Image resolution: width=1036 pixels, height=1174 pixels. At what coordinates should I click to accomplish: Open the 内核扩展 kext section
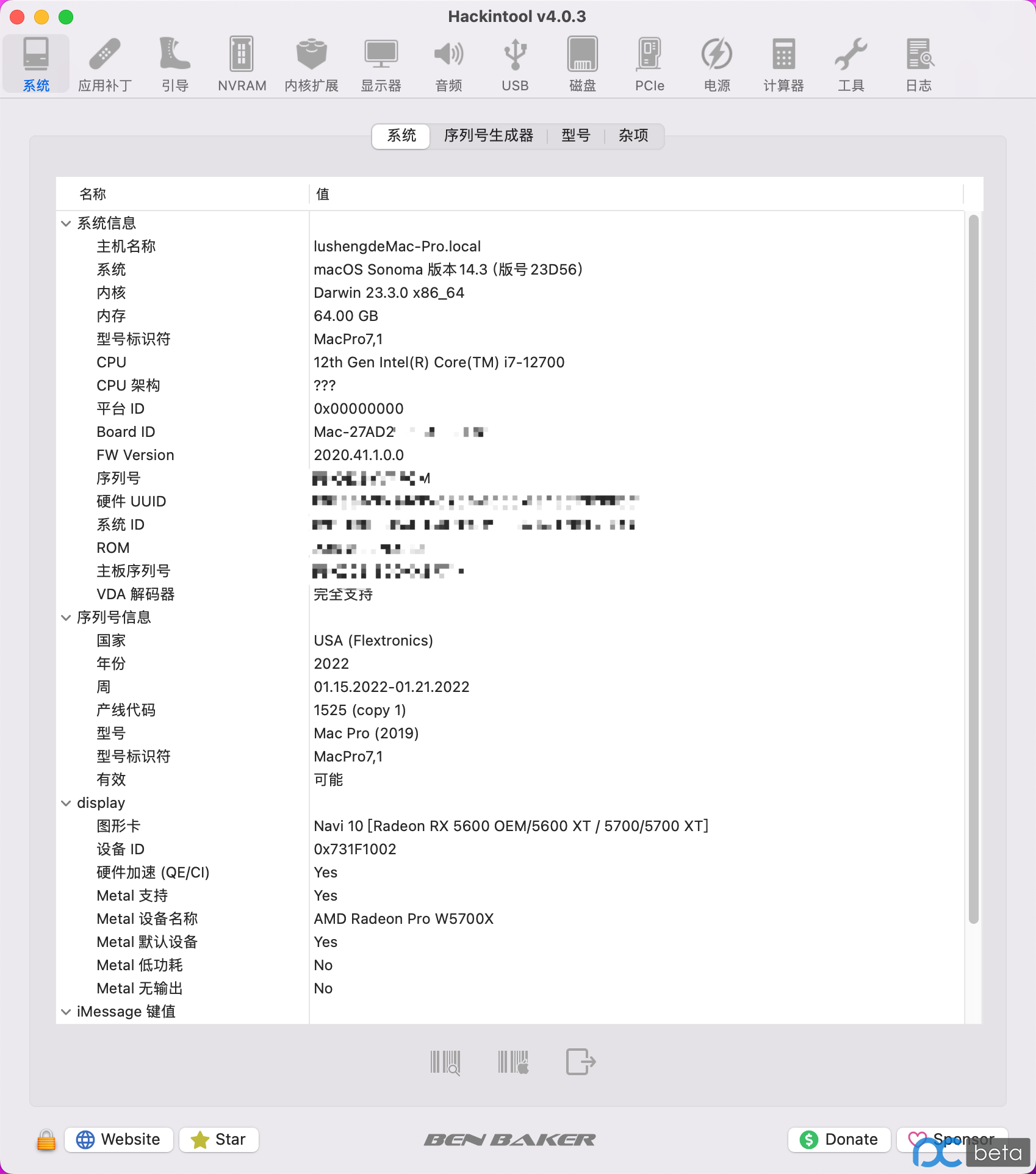tap(312, 65)
